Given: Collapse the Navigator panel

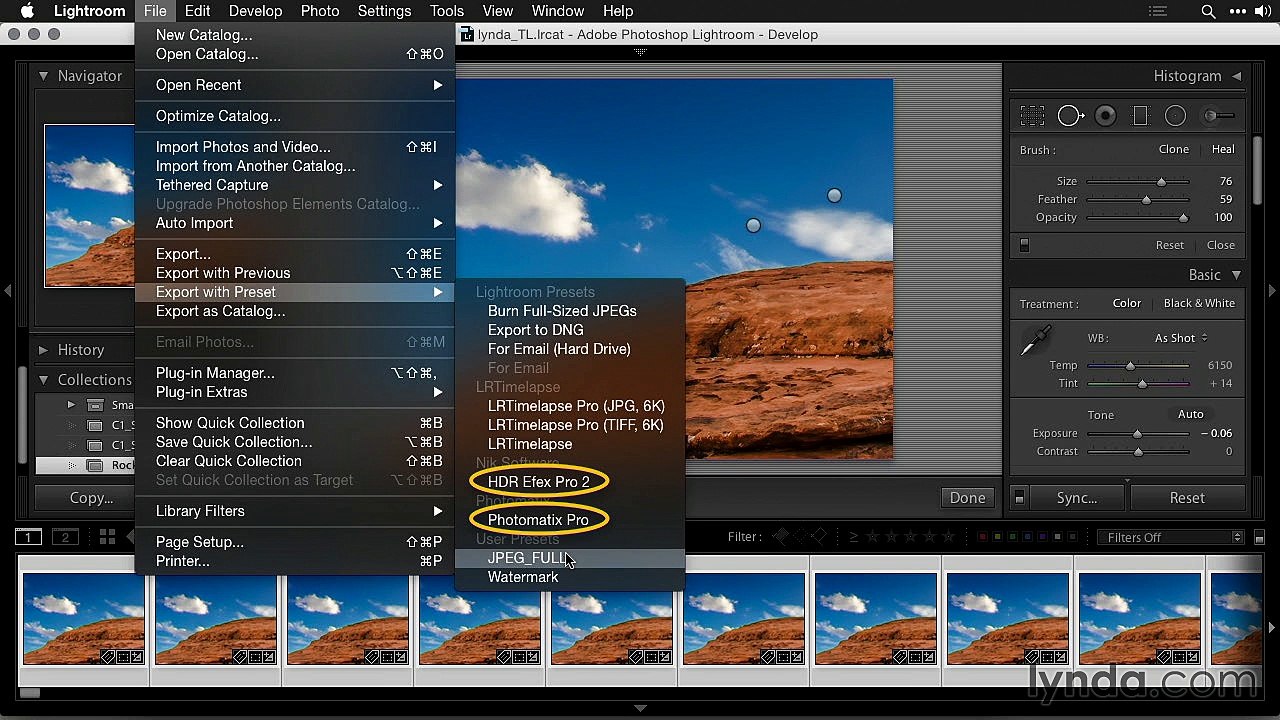Looking at the screenshot, I should 44,76.
